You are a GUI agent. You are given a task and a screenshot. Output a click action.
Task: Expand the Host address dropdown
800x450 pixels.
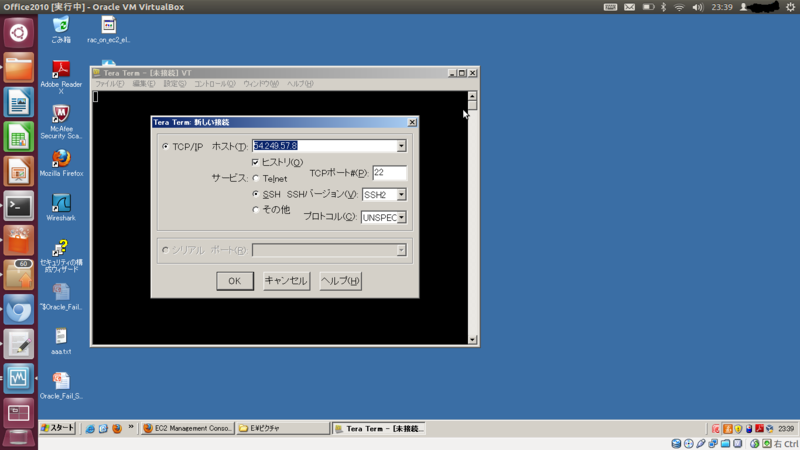(402, 146)
